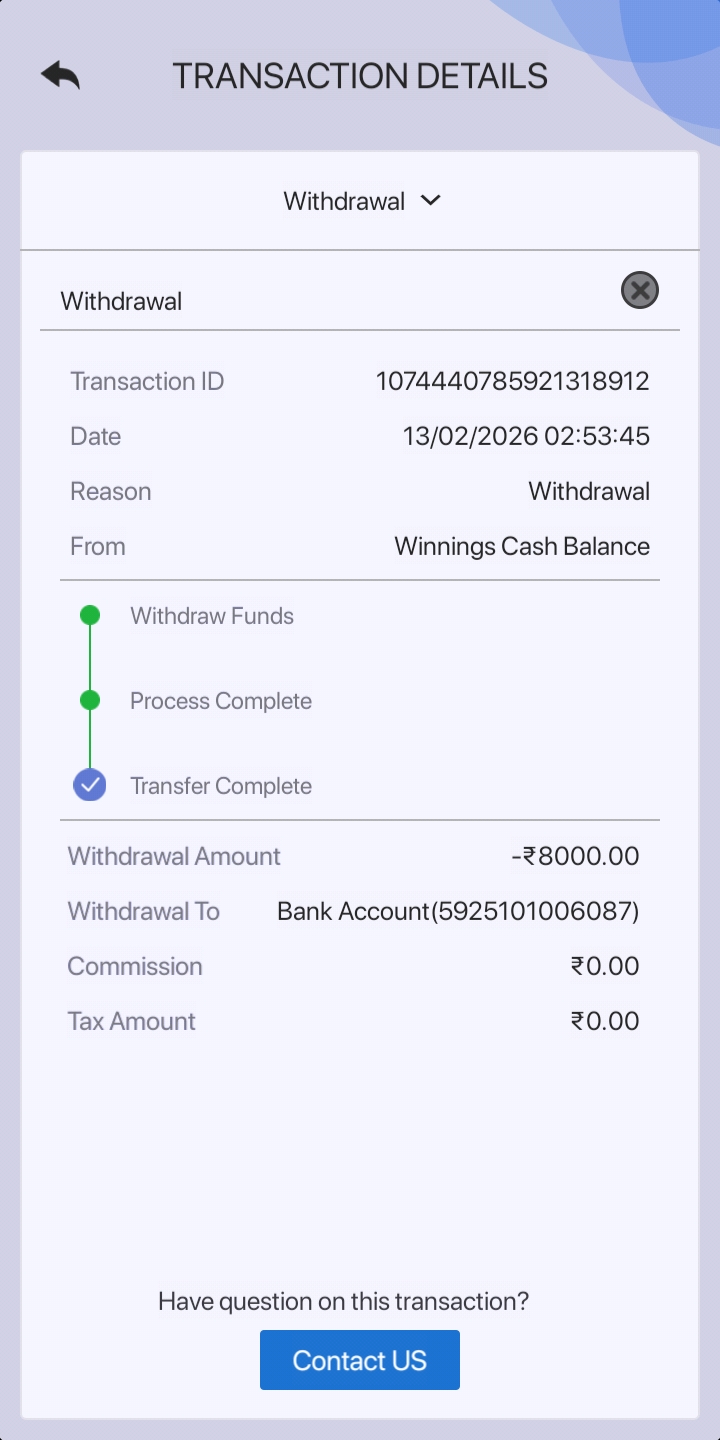Tap the Transfer Complete step label

(x=221, y=786)
